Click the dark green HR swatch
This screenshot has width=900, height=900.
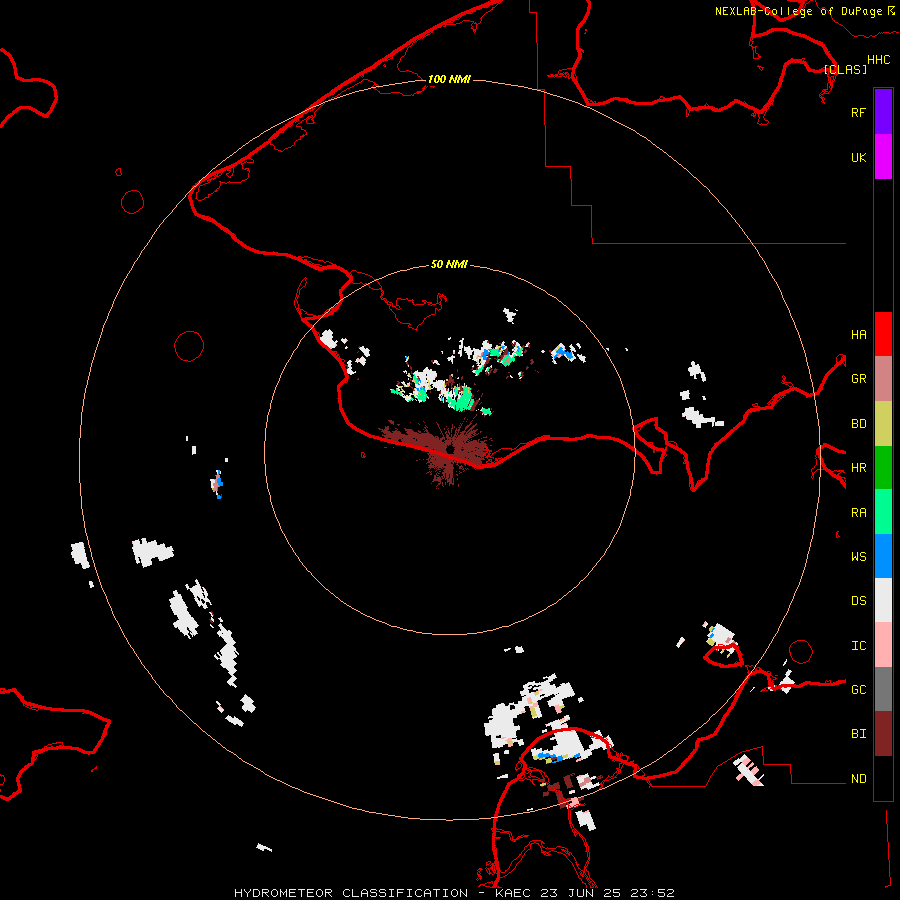[883, 468]
